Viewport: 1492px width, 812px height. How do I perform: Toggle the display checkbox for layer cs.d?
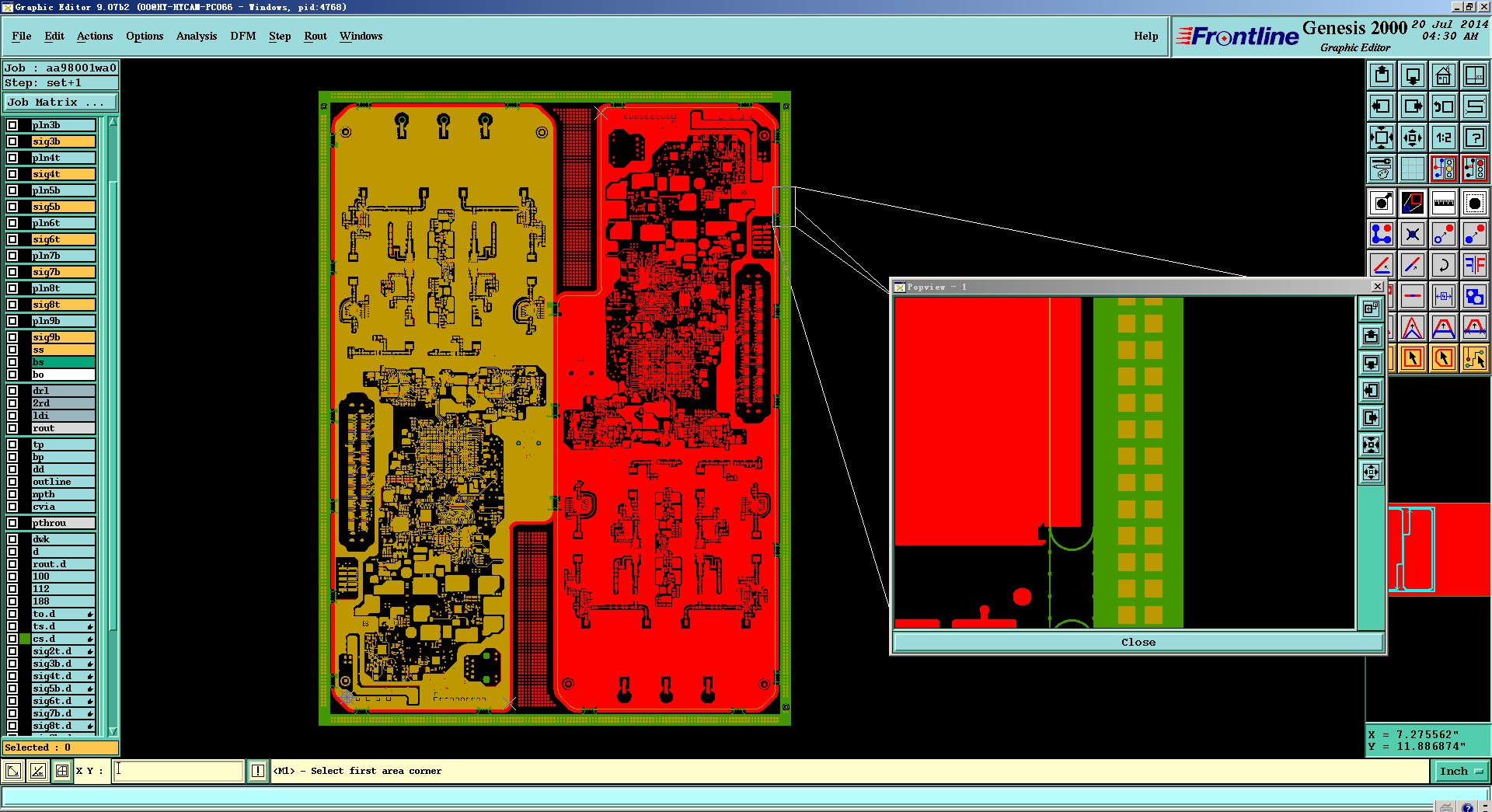[12, 639]
